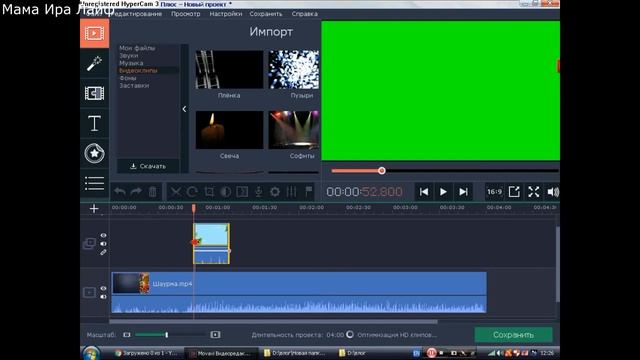The image size is (640, 360).
Task: Select the Свеча video clip thumbnail
Action: coord(229,130)
